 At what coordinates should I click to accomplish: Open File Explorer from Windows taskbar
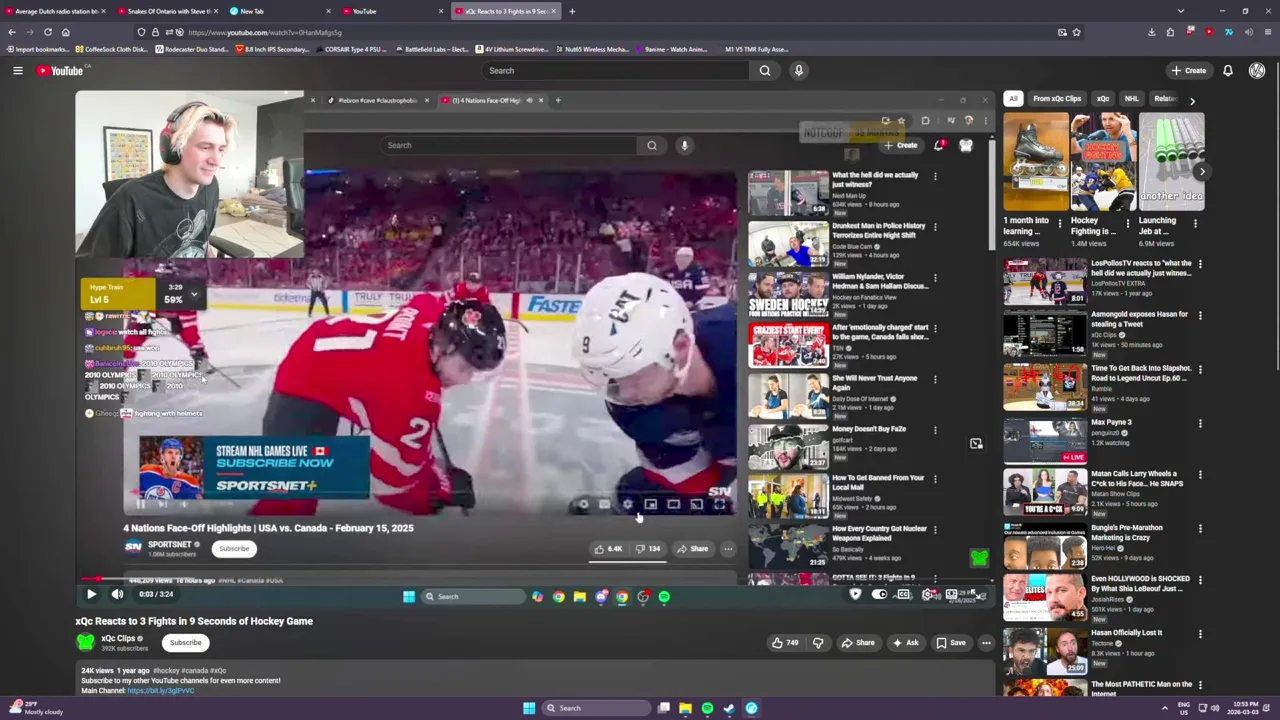tap(685, 708)
